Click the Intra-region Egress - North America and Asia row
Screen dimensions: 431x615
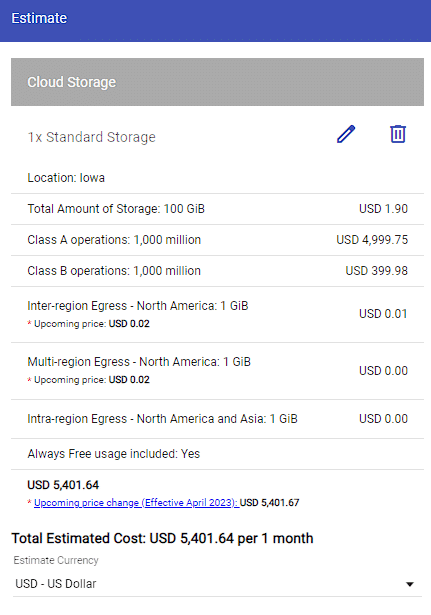[x=217, y=419]
